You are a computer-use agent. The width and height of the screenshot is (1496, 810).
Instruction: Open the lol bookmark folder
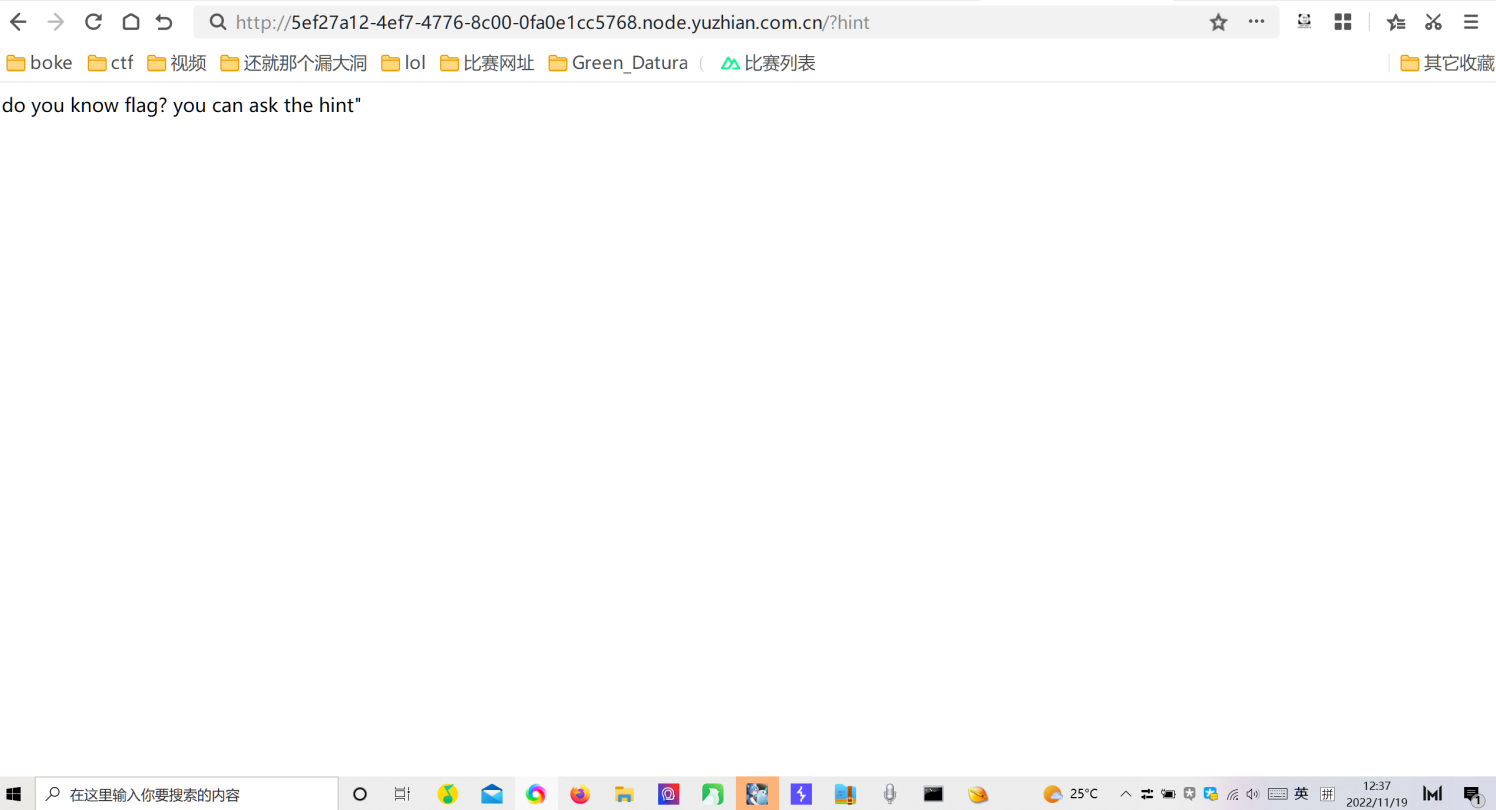coord(402,62)
